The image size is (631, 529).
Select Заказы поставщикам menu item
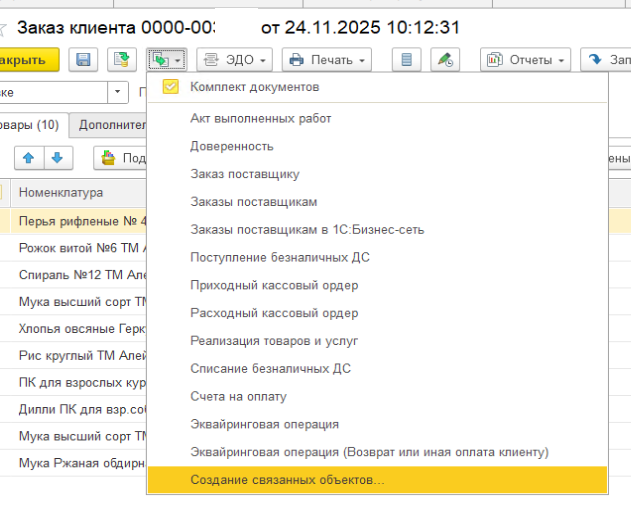[x=377, y=202]
